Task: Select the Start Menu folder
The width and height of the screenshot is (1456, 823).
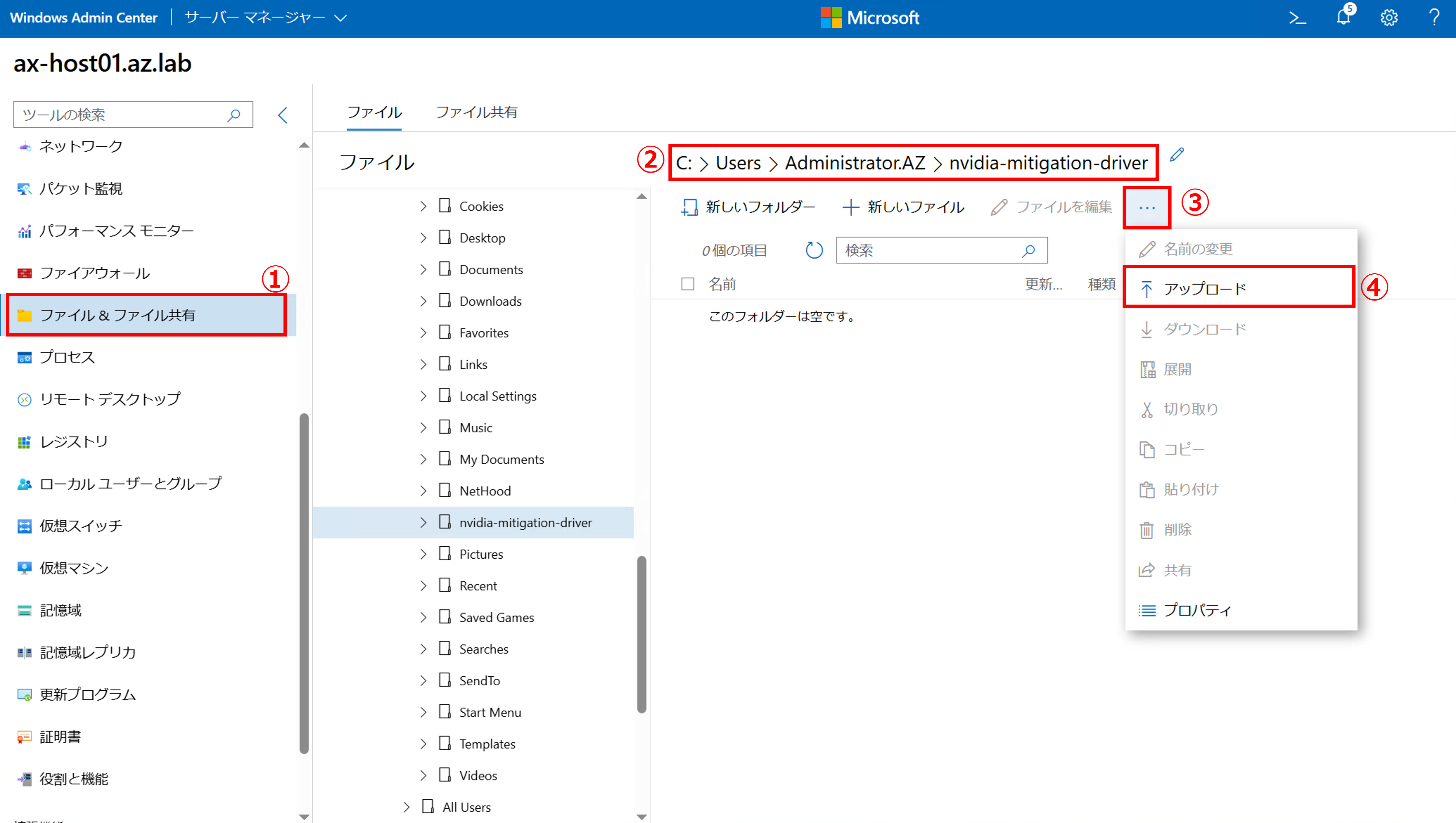Action: 490,713
